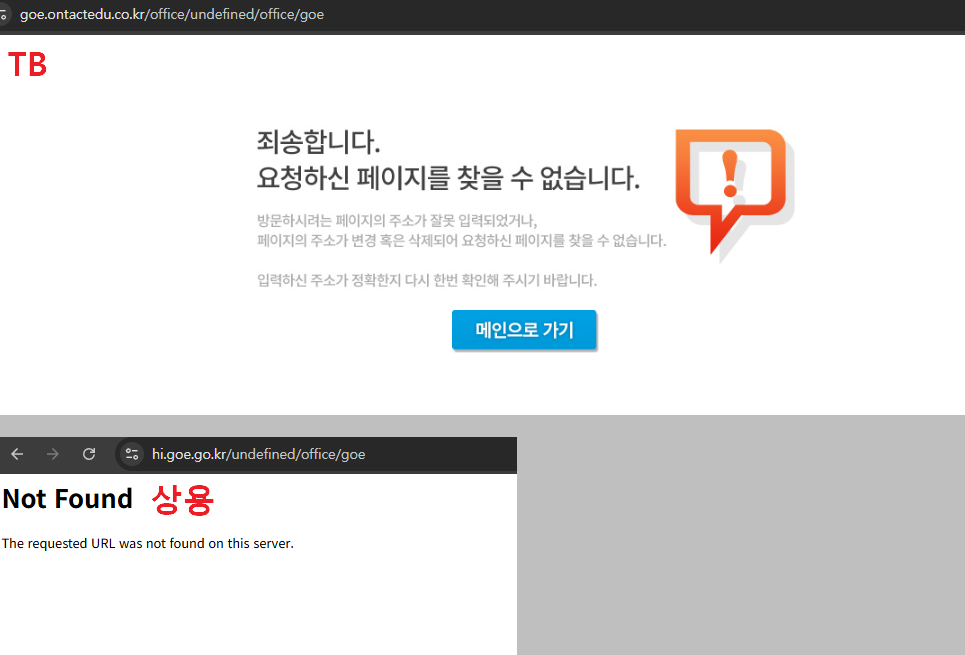Screen dimensions: 965x655
Task: Click the orange exclamation speech bubble icon
Action: point(731,188)
